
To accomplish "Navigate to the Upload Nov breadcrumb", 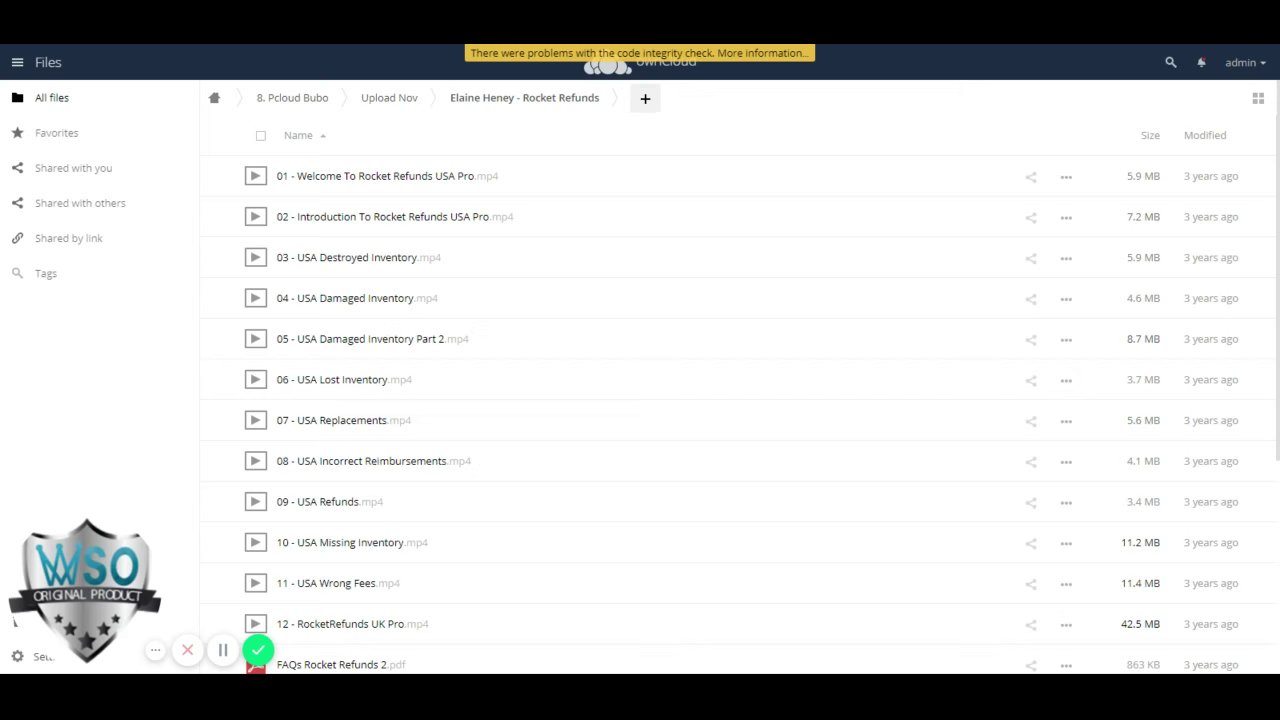I will (389, 98).
